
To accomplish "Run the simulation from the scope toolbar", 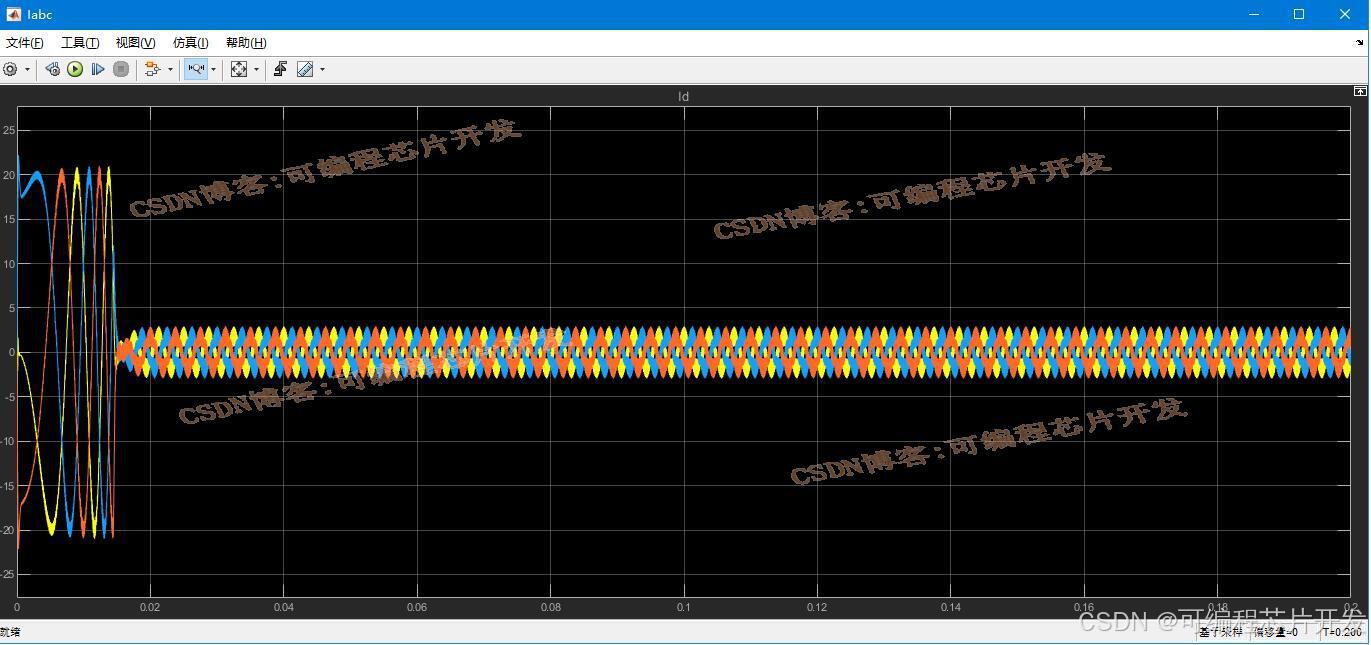I will click(x=74, y=69).
